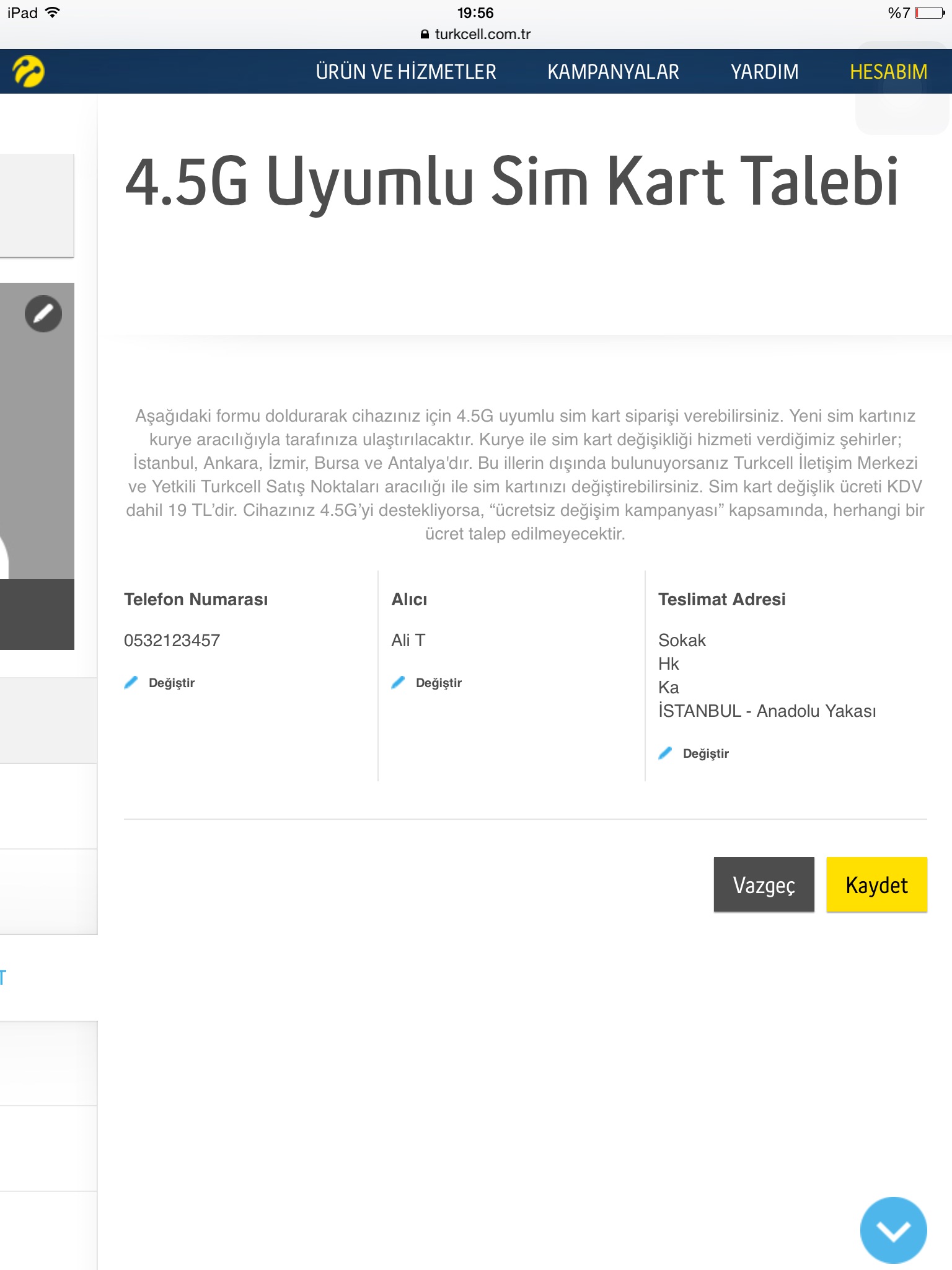Tap the 19:56 clock in status bar
Image resolution: width=952 pixels, height=1270 pixels.
(475, 12)
